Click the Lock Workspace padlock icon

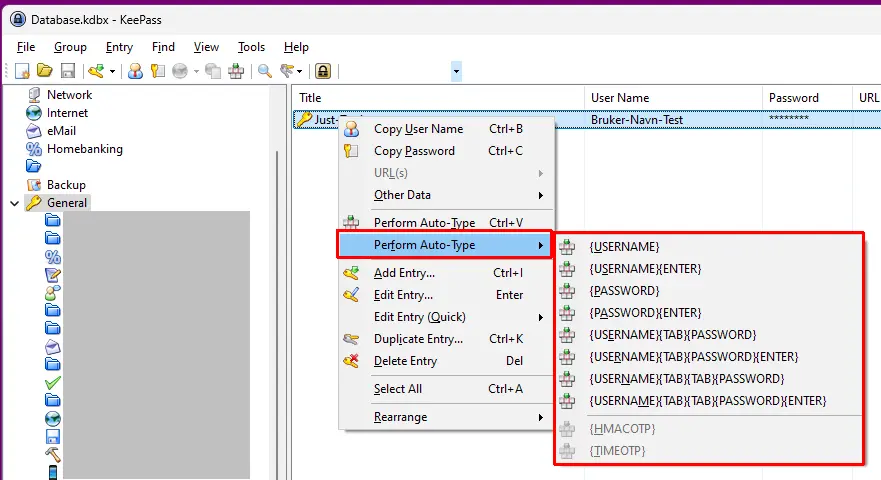[x=323, y=71]
